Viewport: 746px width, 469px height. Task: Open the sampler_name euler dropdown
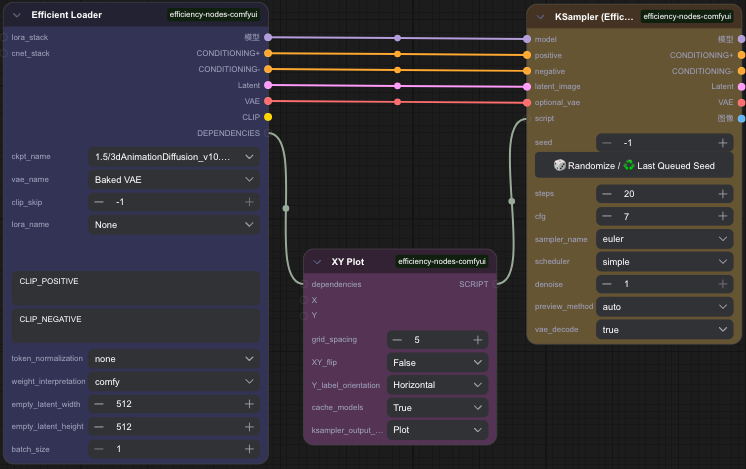point(662,239)
